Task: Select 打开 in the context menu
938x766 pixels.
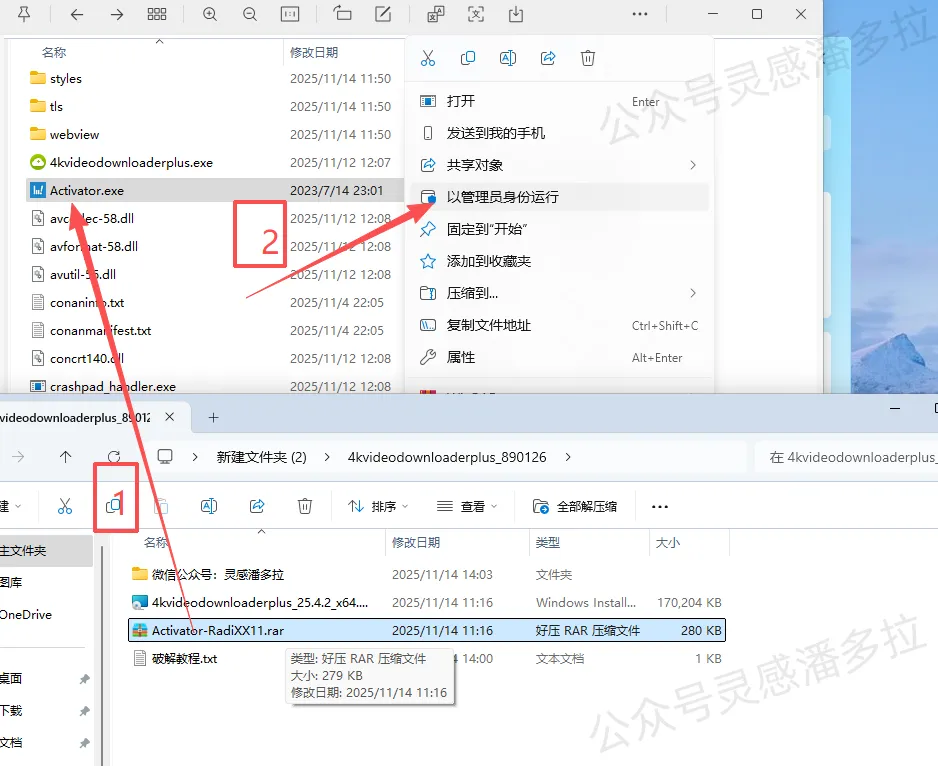Action: (x=559, y=101)
